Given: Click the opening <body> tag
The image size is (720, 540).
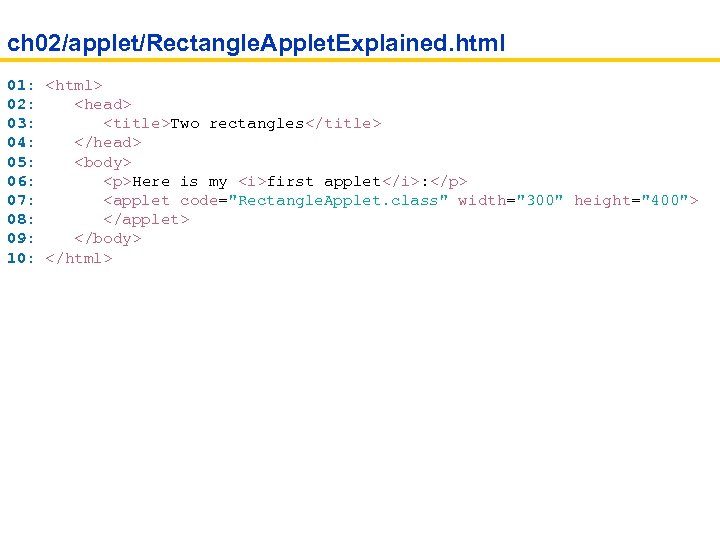Looking at the screenshot, I should [x=103, y=163].
